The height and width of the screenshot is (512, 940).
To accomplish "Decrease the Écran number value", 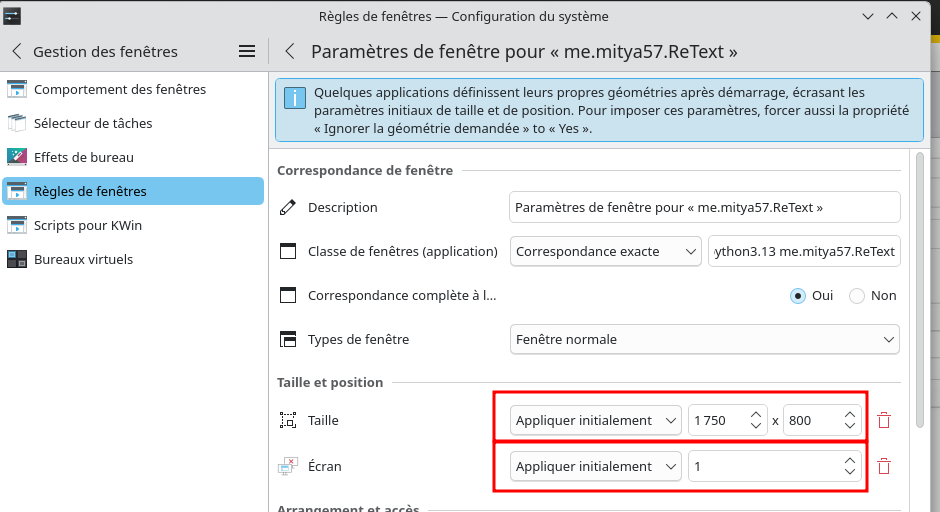I will [x=849, y=472].
